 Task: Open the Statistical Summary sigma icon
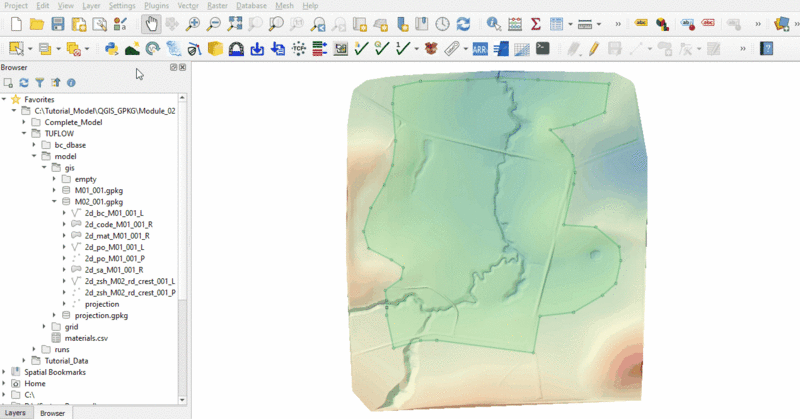coord(535,23)
